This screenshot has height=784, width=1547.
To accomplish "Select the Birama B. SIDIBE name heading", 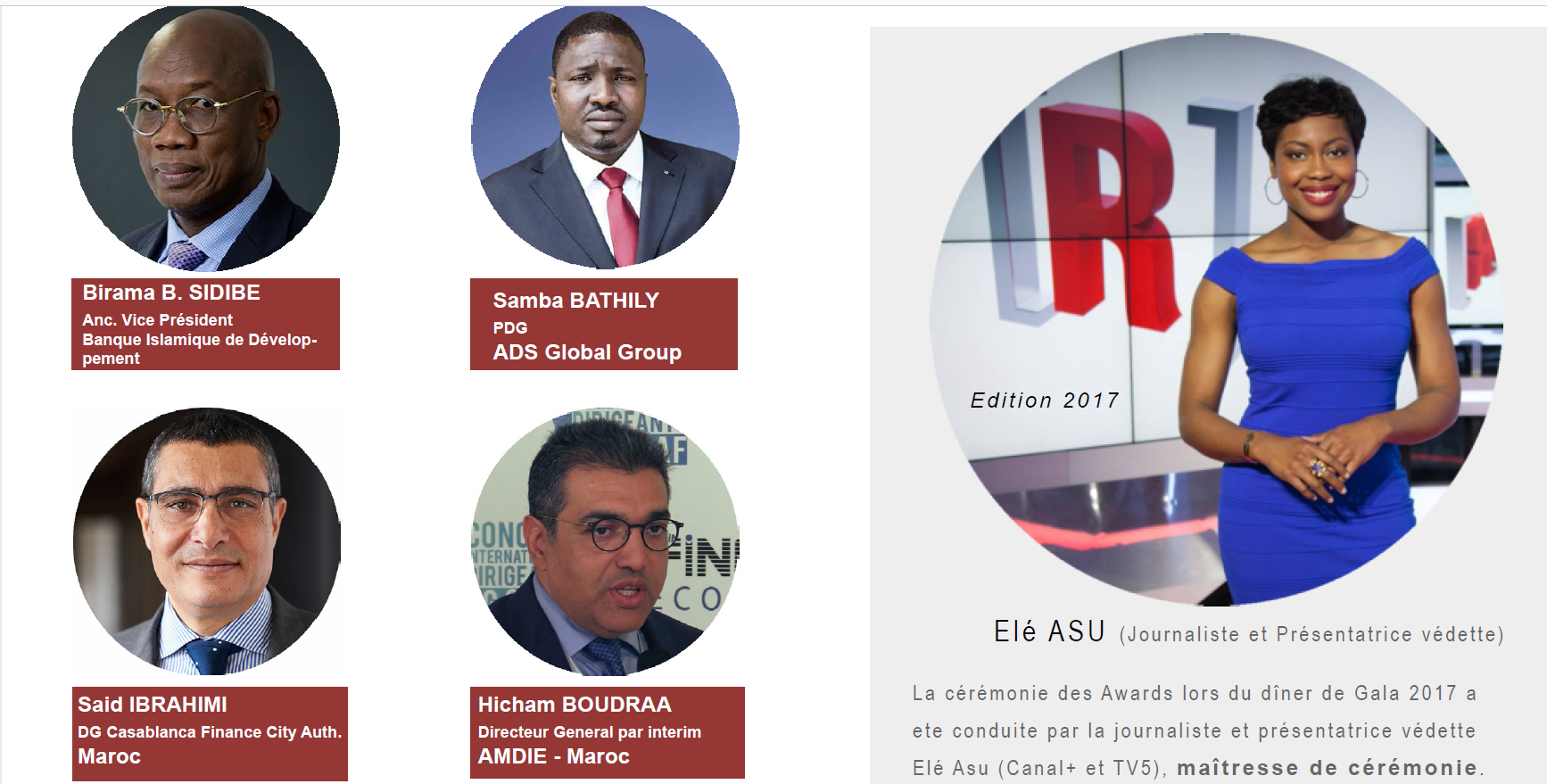I will pos(171,293).
